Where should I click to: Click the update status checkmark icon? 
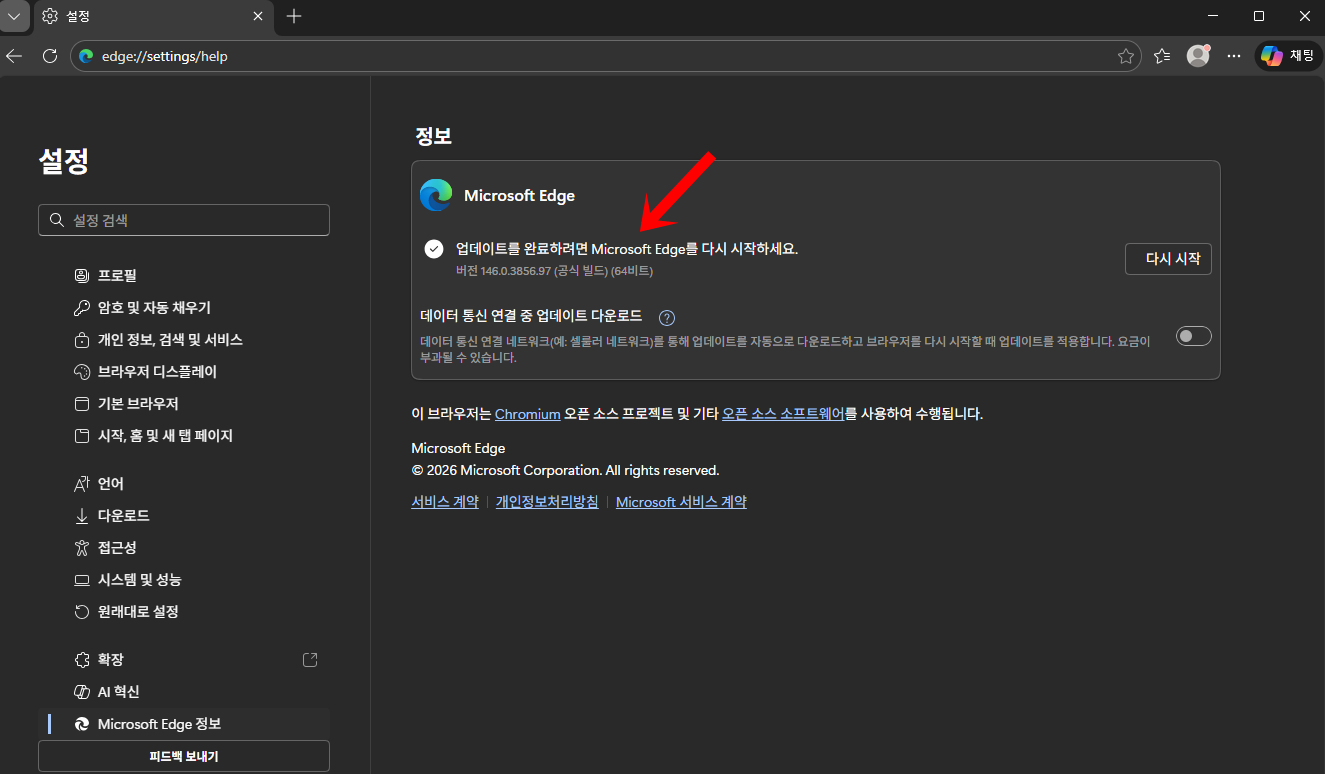coord(434,249)
